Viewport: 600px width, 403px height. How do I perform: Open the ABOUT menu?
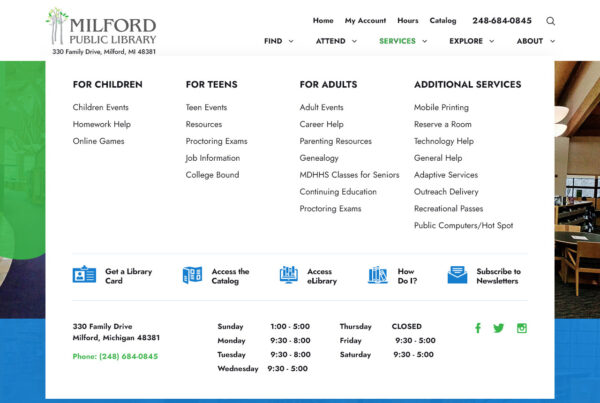tap(530, 41)
